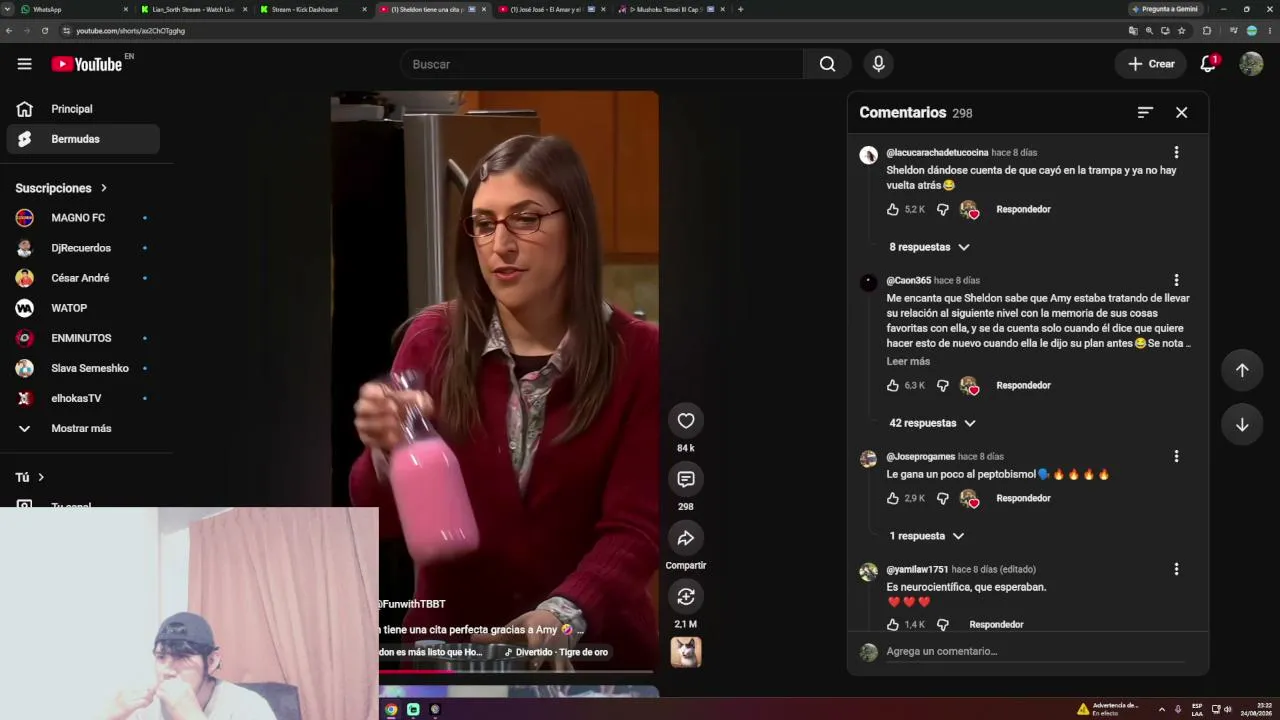Viewport: 1280px width, 720px height.
Task: Click the Agrega un comentario field
Action: [x=1035, y=651]
